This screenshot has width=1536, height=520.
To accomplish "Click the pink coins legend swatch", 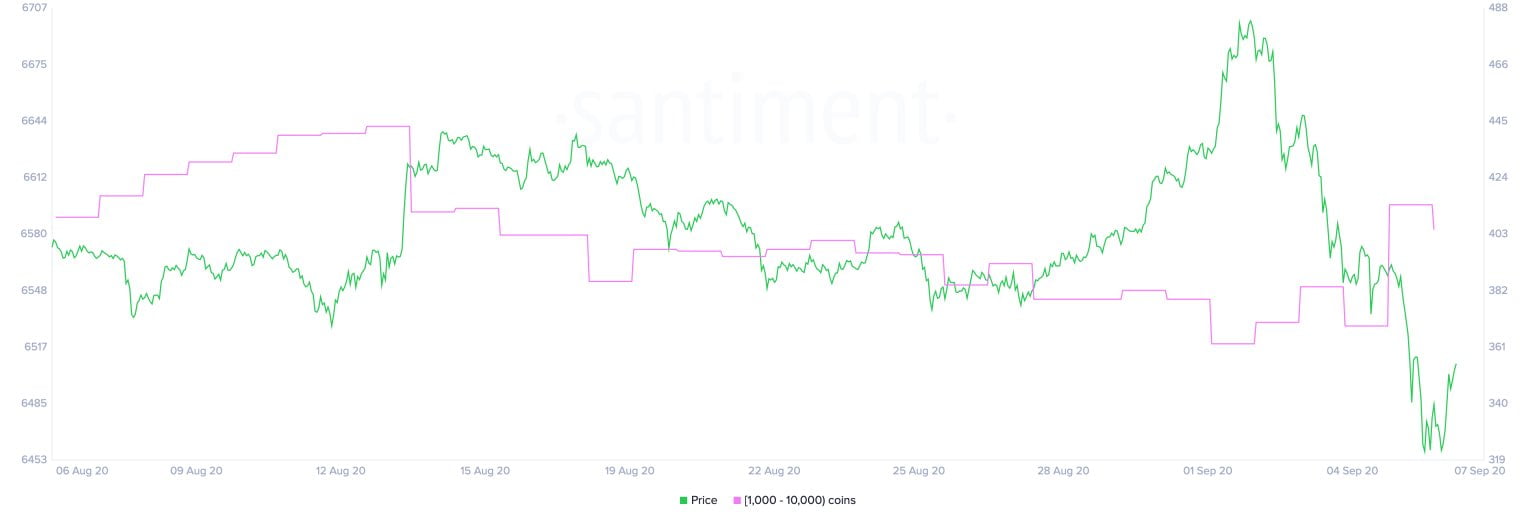I will point(738,500).
